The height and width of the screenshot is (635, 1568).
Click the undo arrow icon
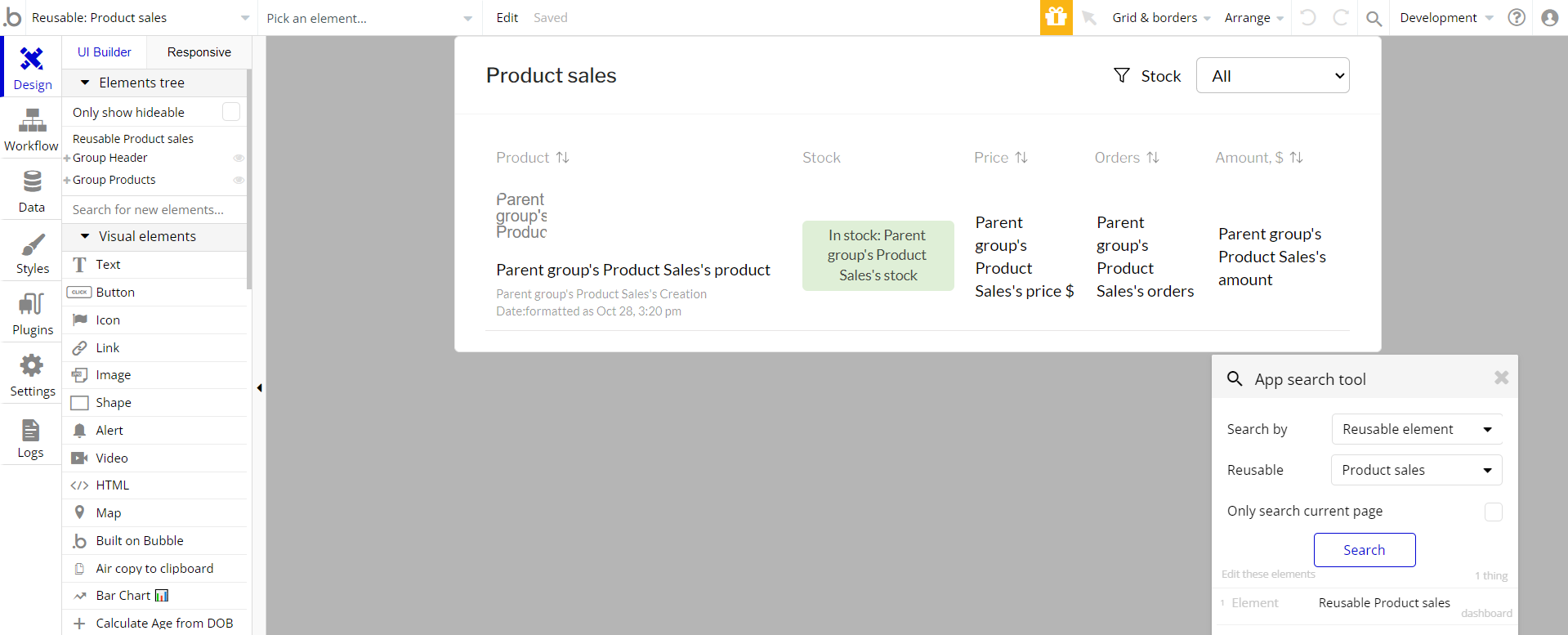coord(1307,17)
